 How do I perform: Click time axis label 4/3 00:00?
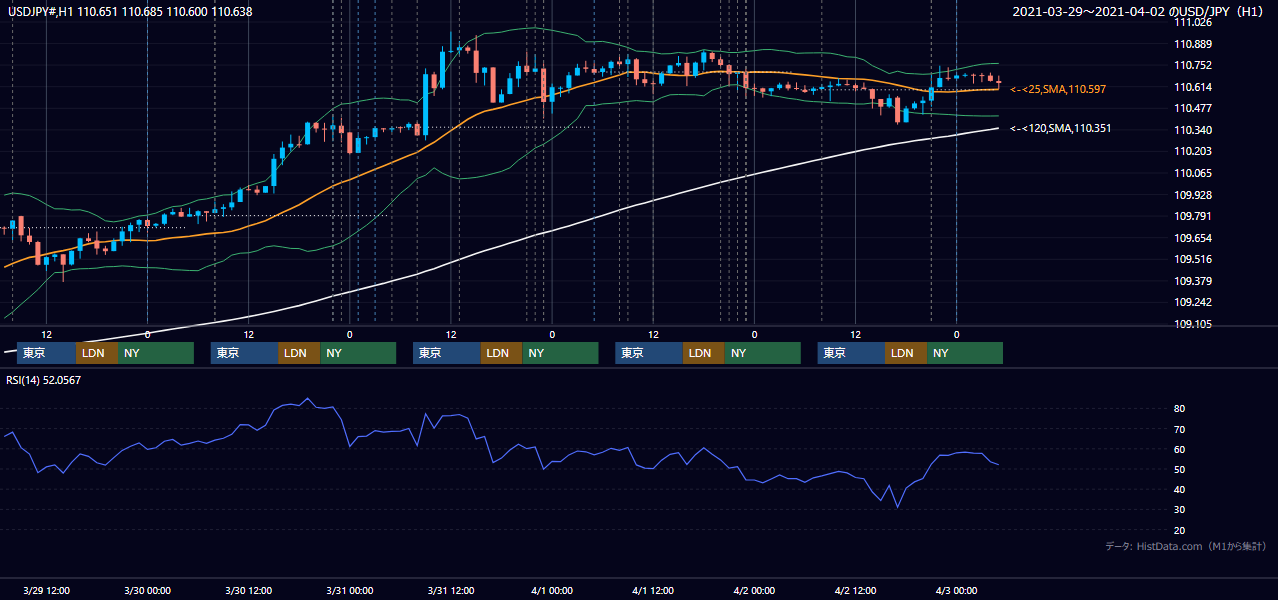click(956, 590)
